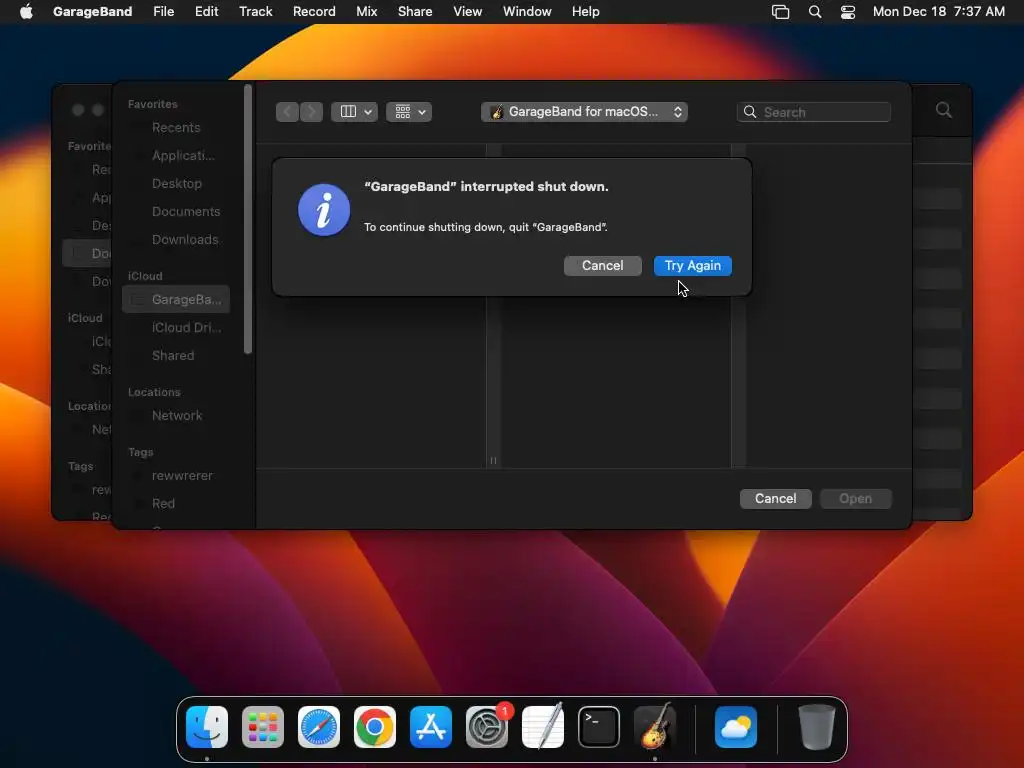Open the Help menu
This screenshot has width=1024, height=768.
click(585, 12)
